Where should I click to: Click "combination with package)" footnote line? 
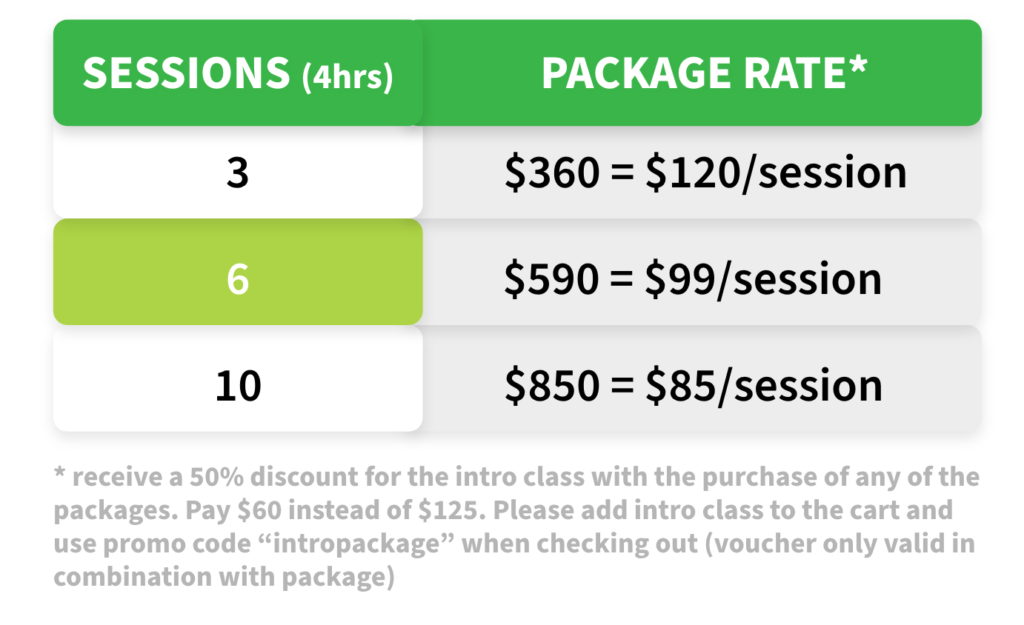point(225,578)
